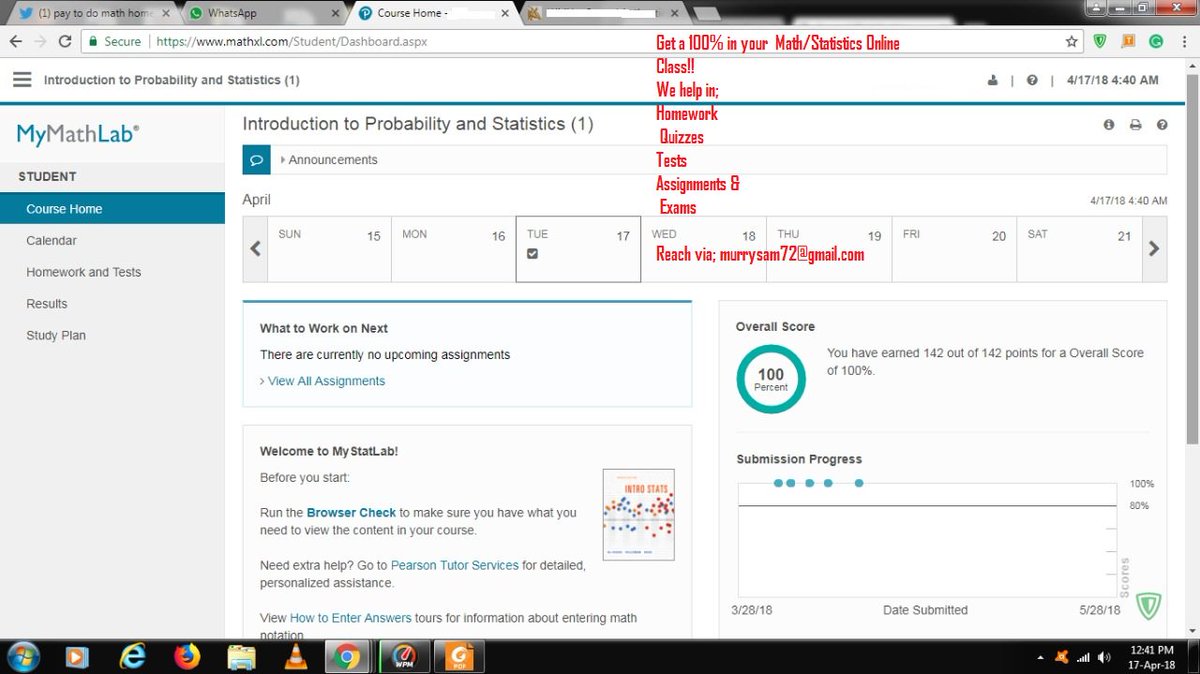Screen dimensions: 1200x674
Task: Click the help icon beside the header date
Action: point(1032,81)
